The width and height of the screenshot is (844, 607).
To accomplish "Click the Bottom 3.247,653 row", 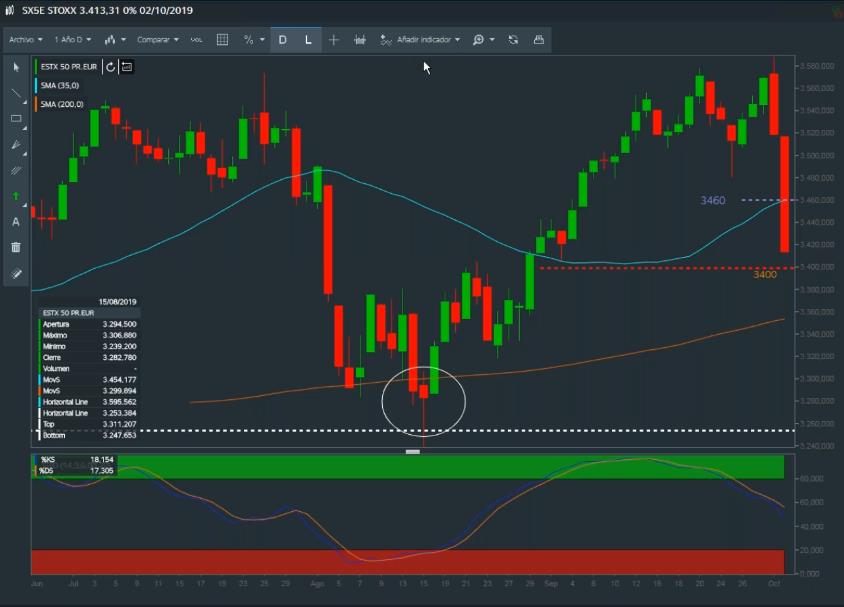I will tap(89, 435).
